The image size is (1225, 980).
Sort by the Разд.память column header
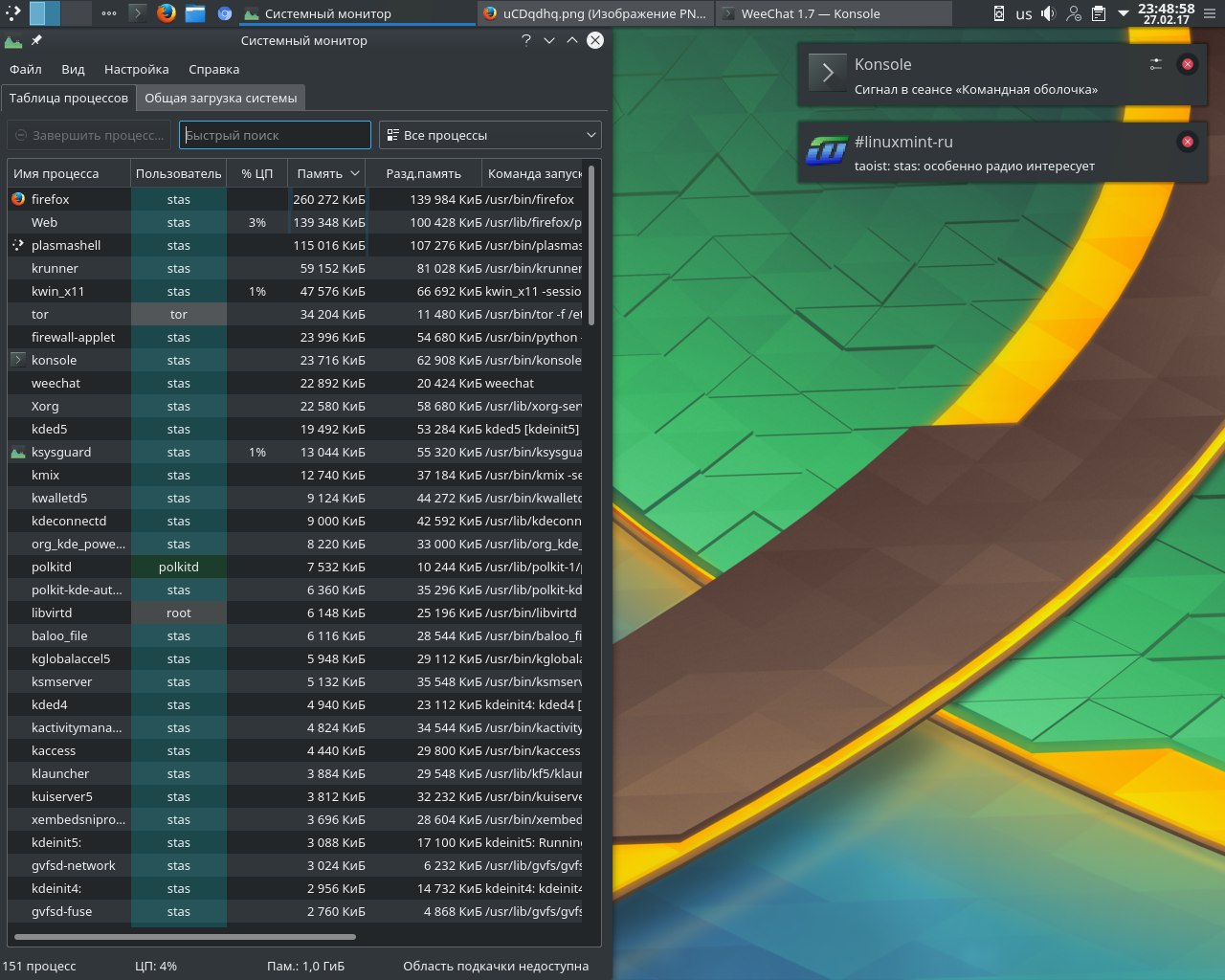[424, 173]
